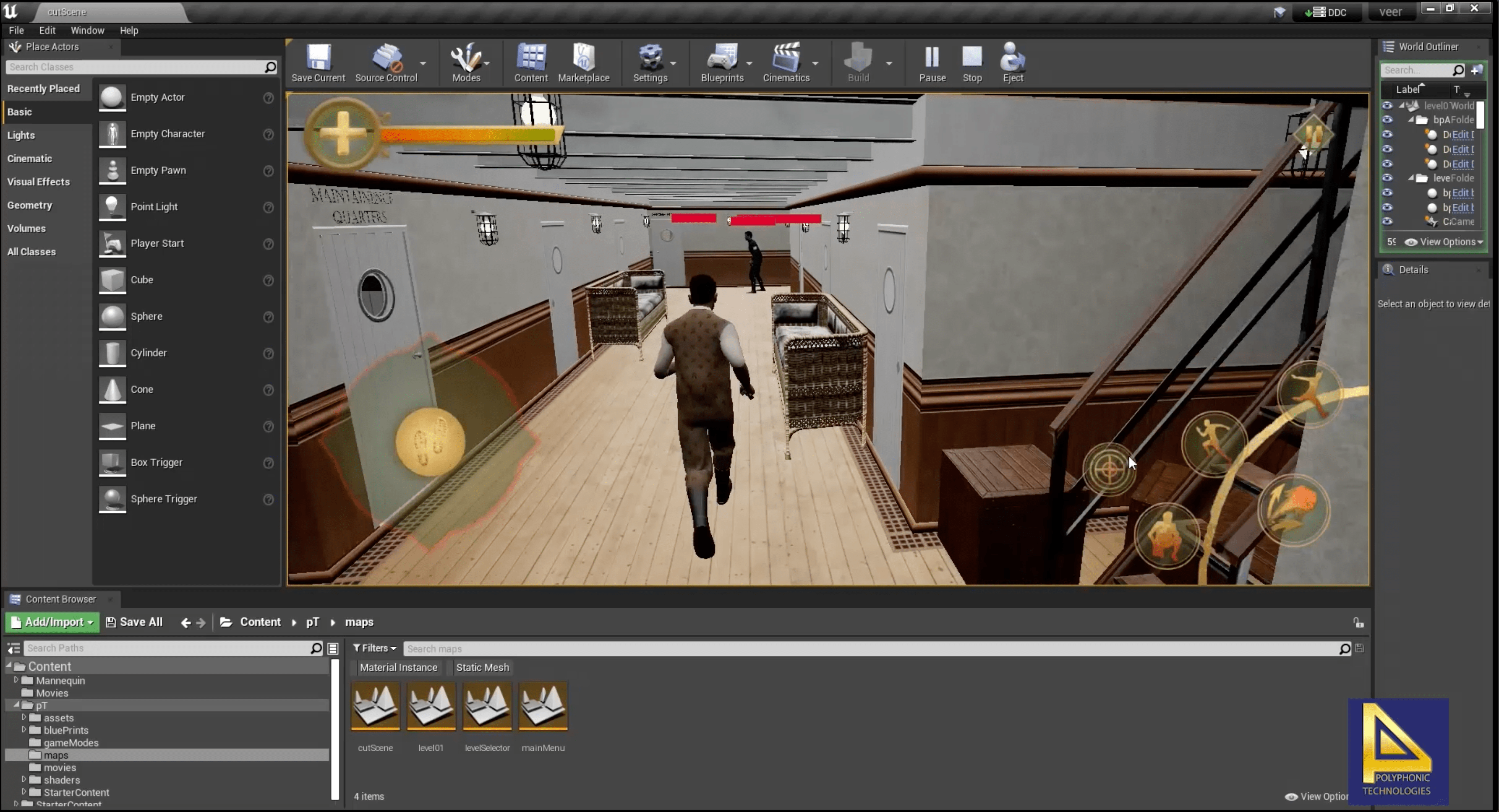The width and height of the screenshot is (1499, 812).
Task: Select the Player Start actor icon
Action: click(x=112, y=244)
